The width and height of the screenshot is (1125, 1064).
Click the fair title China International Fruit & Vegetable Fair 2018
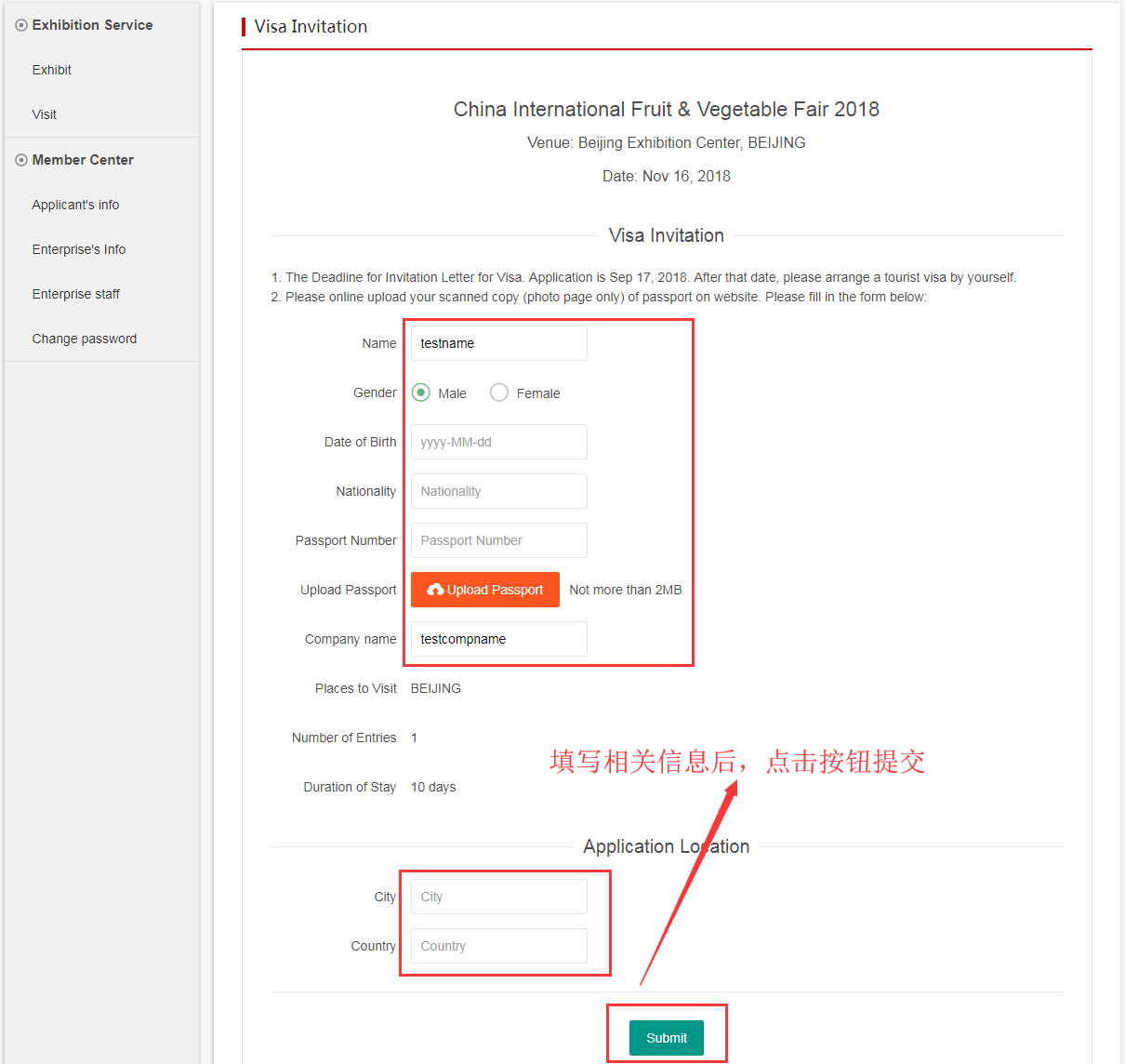667,109
